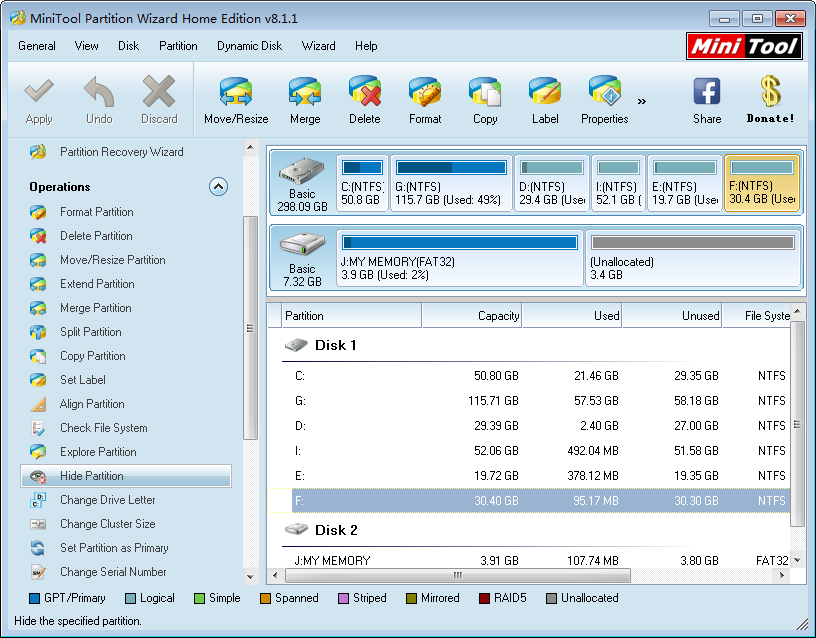Click the Partition Recovery Wizard link
816x638 pixels.
tap(122, 152)
